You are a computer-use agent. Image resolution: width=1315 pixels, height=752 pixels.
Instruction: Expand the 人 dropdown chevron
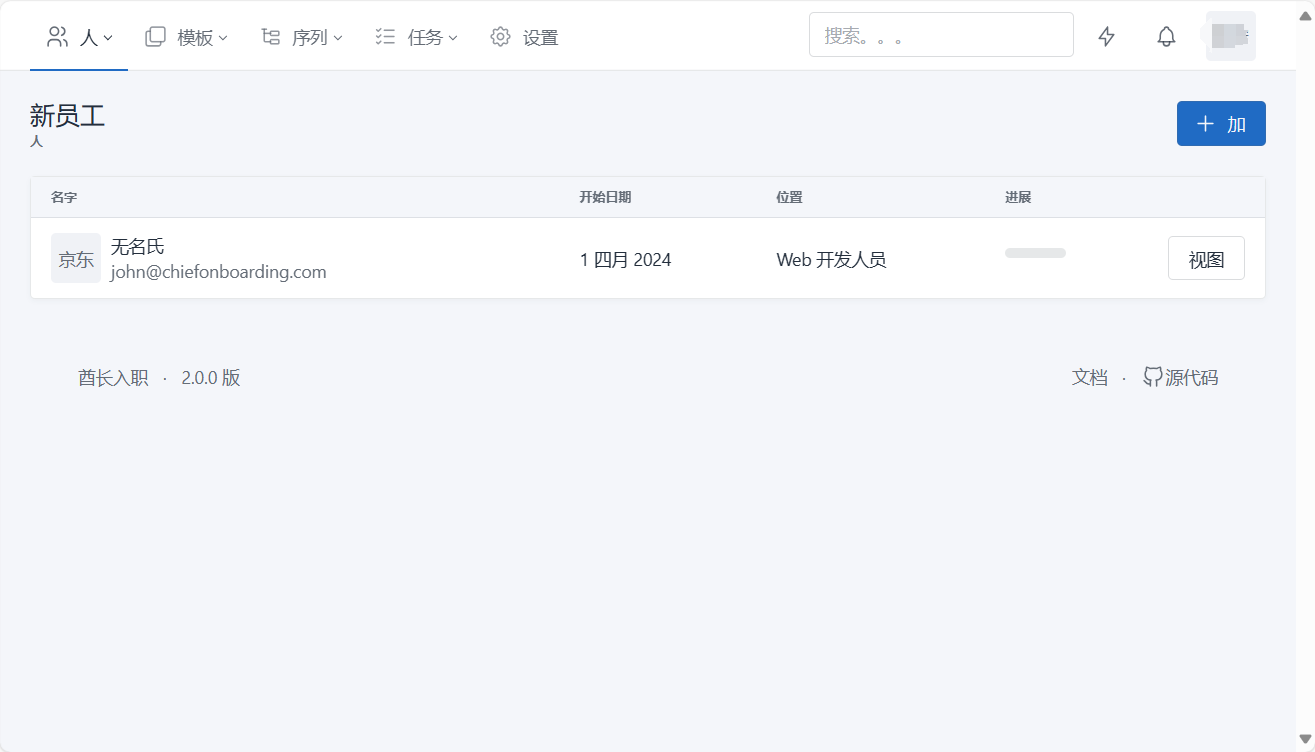(108, 38)
